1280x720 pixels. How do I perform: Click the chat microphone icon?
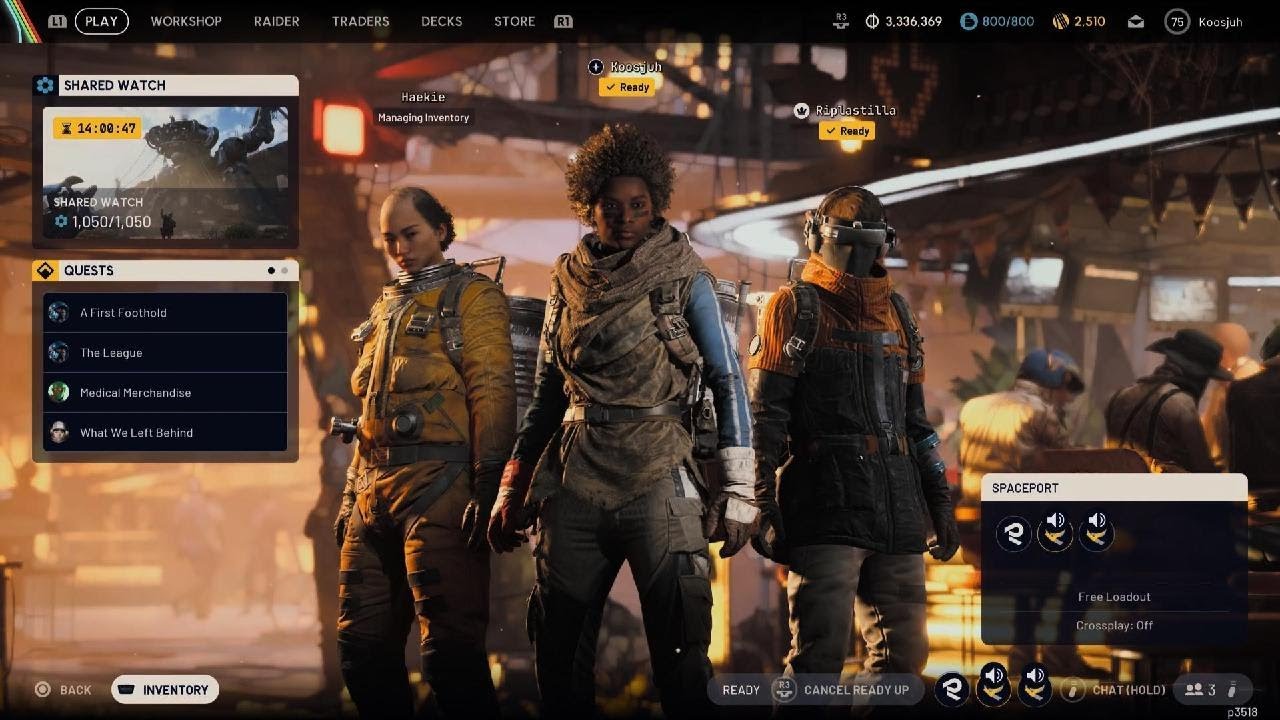(1074, 689)
